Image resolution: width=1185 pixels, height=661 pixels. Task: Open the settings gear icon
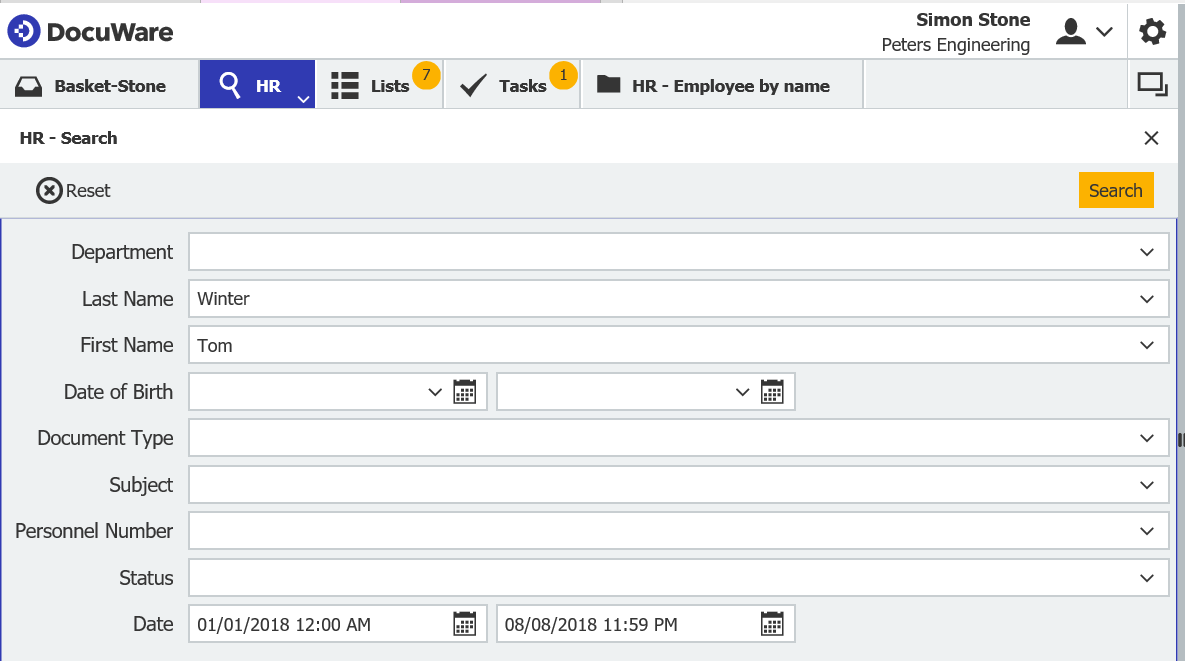[x=1152, y=31]
